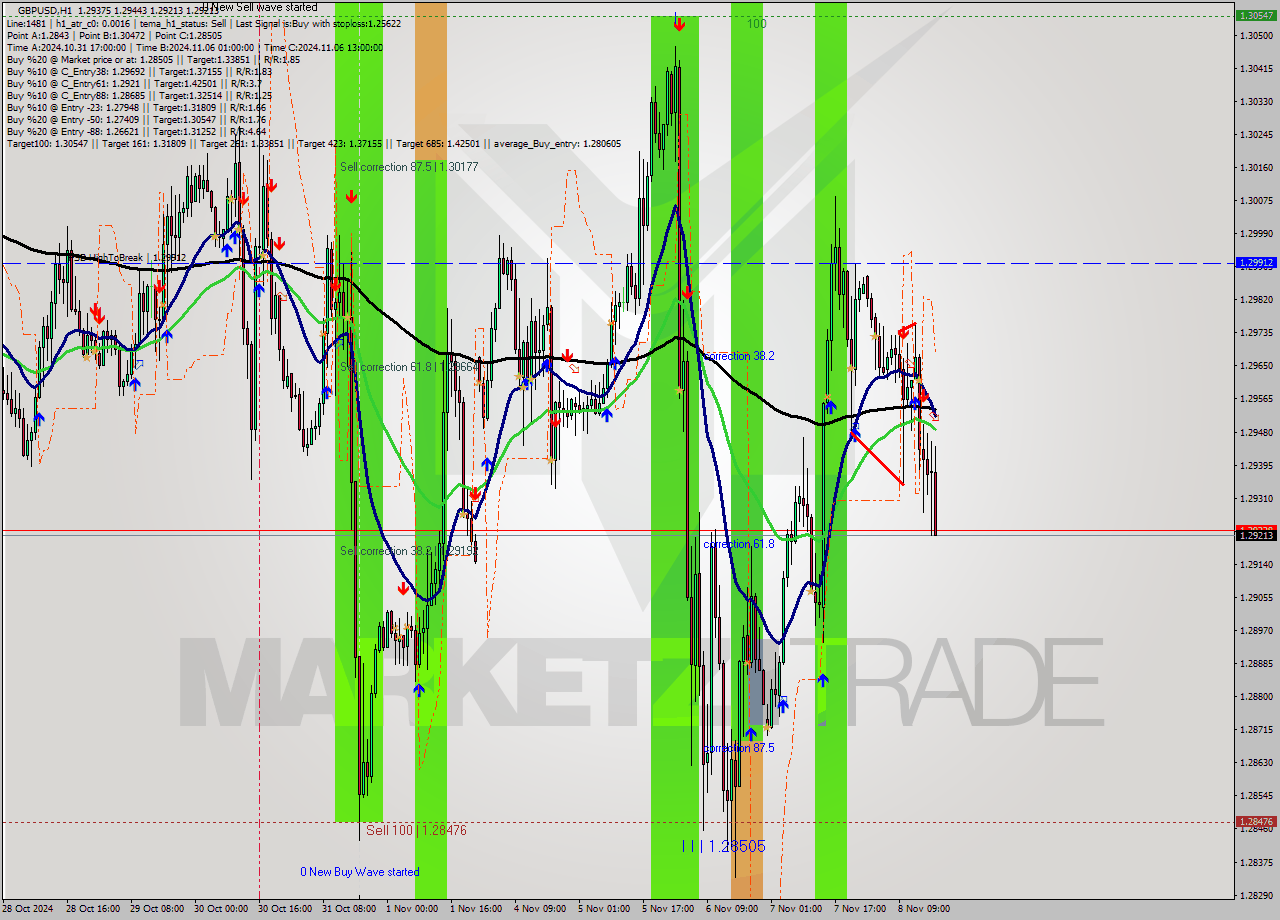Select the current price tag 1.29213
The image size is (1280, 920).
pos(1256,536)
